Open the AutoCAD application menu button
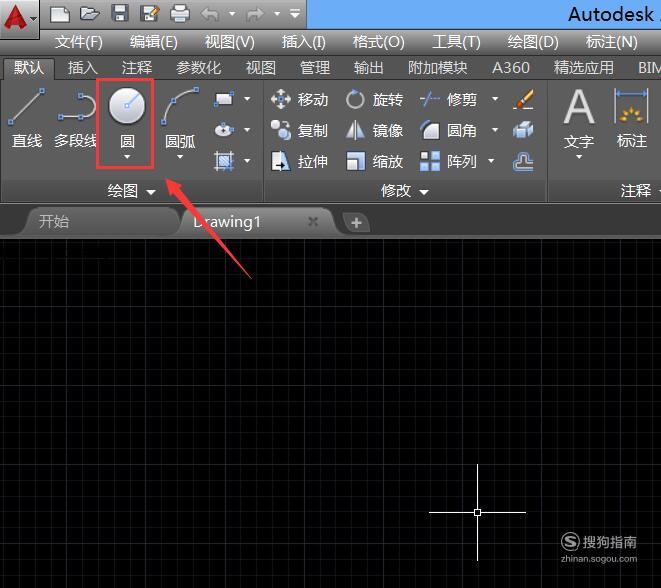 point(19,19)
